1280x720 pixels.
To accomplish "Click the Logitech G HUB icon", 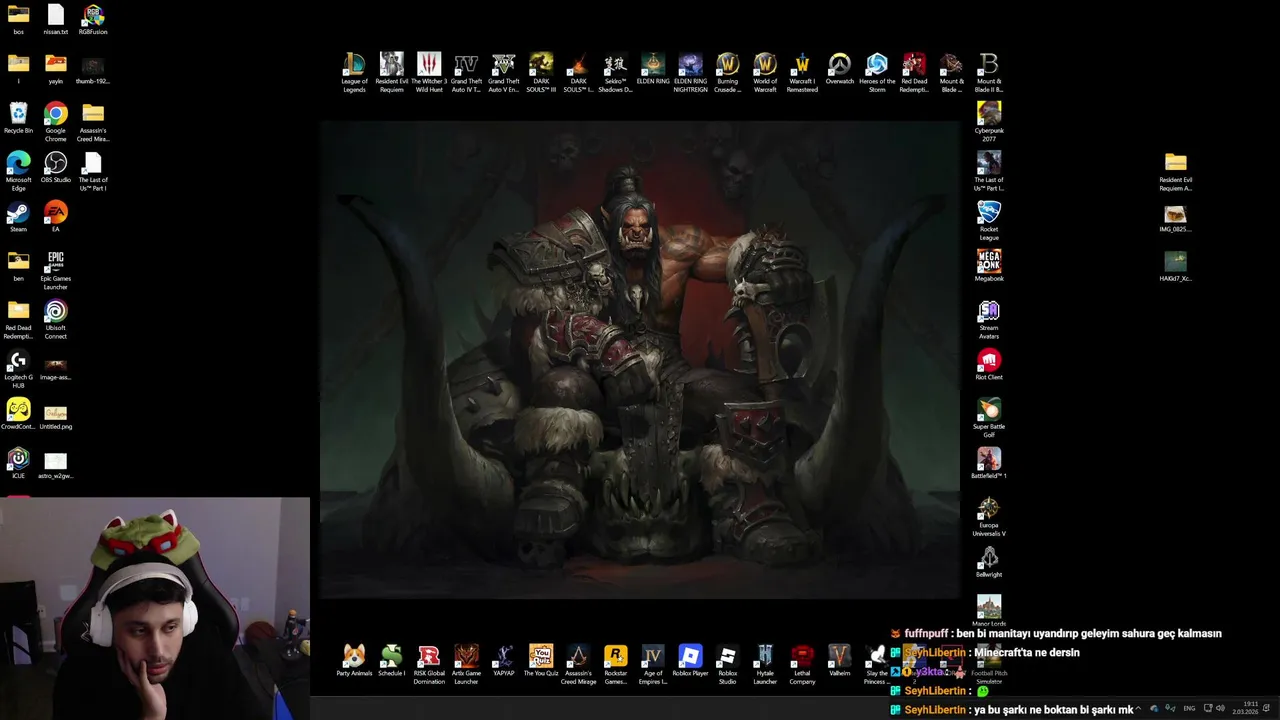I will (x=18, y=368).
